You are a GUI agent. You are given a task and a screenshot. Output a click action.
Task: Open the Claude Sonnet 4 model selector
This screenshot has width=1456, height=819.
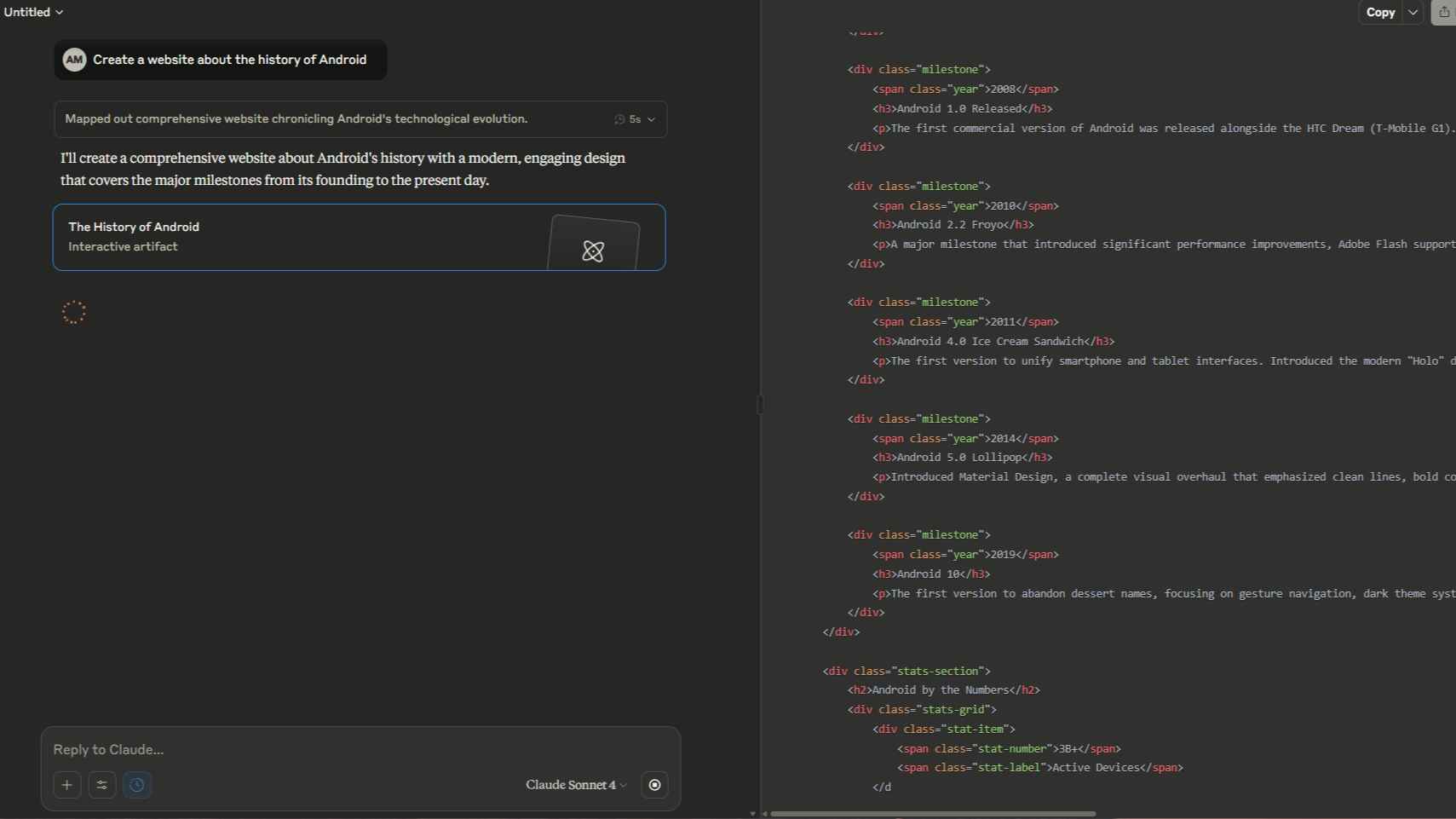[576, 785]
